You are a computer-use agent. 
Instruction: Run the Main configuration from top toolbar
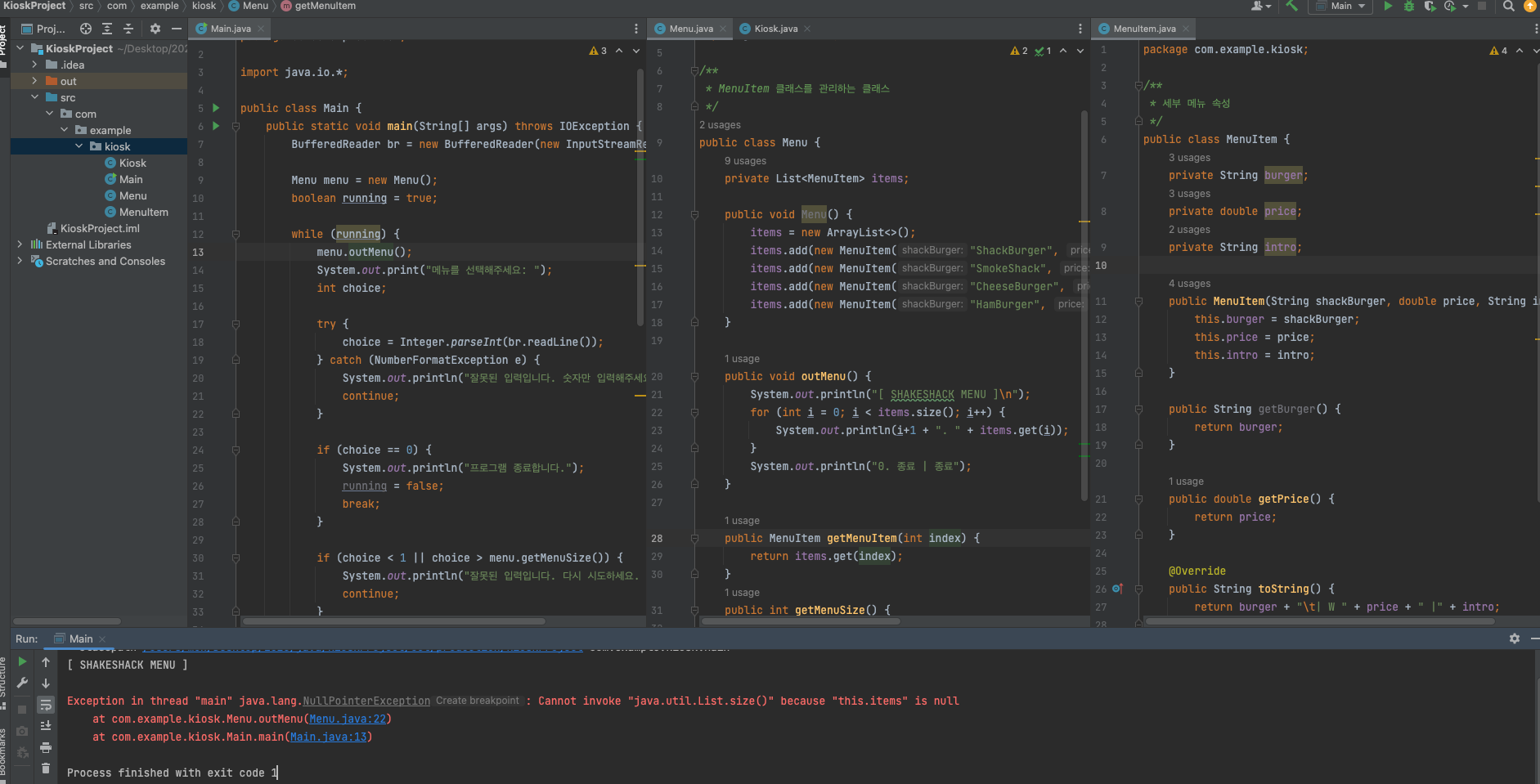point(1388,6)
